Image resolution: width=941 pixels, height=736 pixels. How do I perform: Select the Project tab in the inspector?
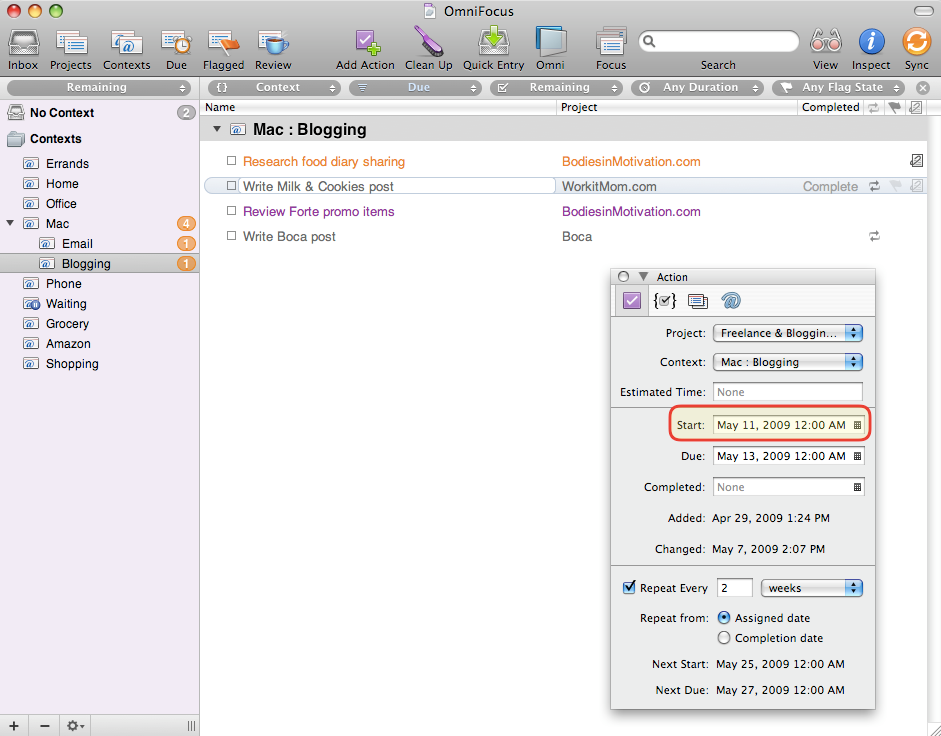(697, 300)
